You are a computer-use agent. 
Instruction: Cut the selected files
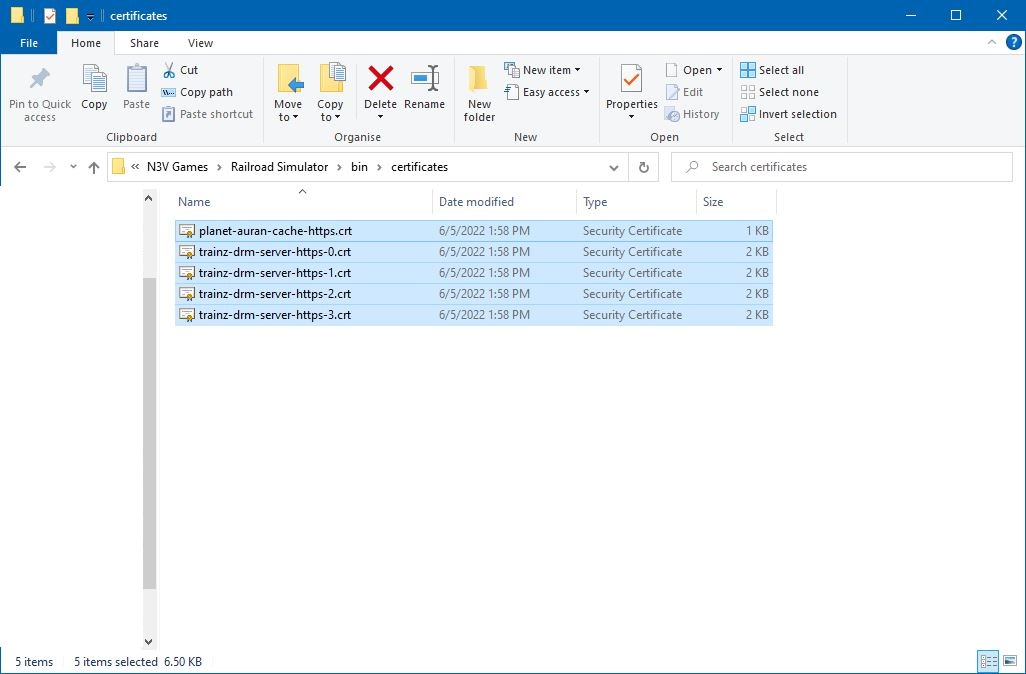click(180, 70)
